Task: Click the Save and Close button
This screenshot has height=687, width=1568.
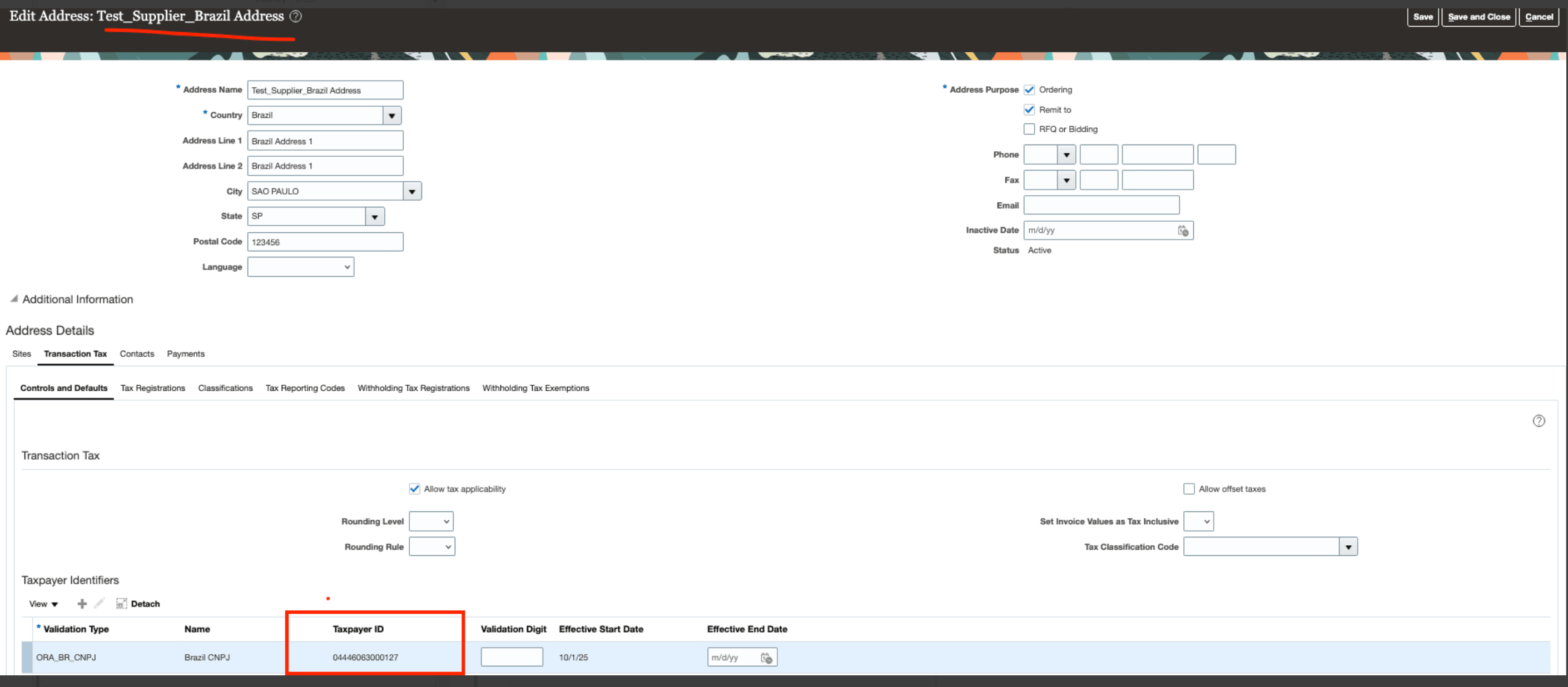Action: [1478, 17]
